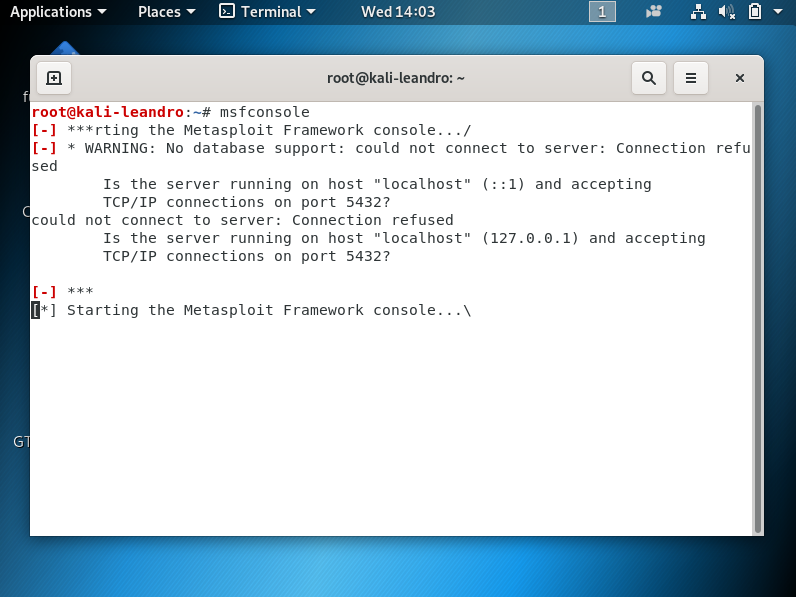Click the terminal search magnifier icon

click(649, 78)
